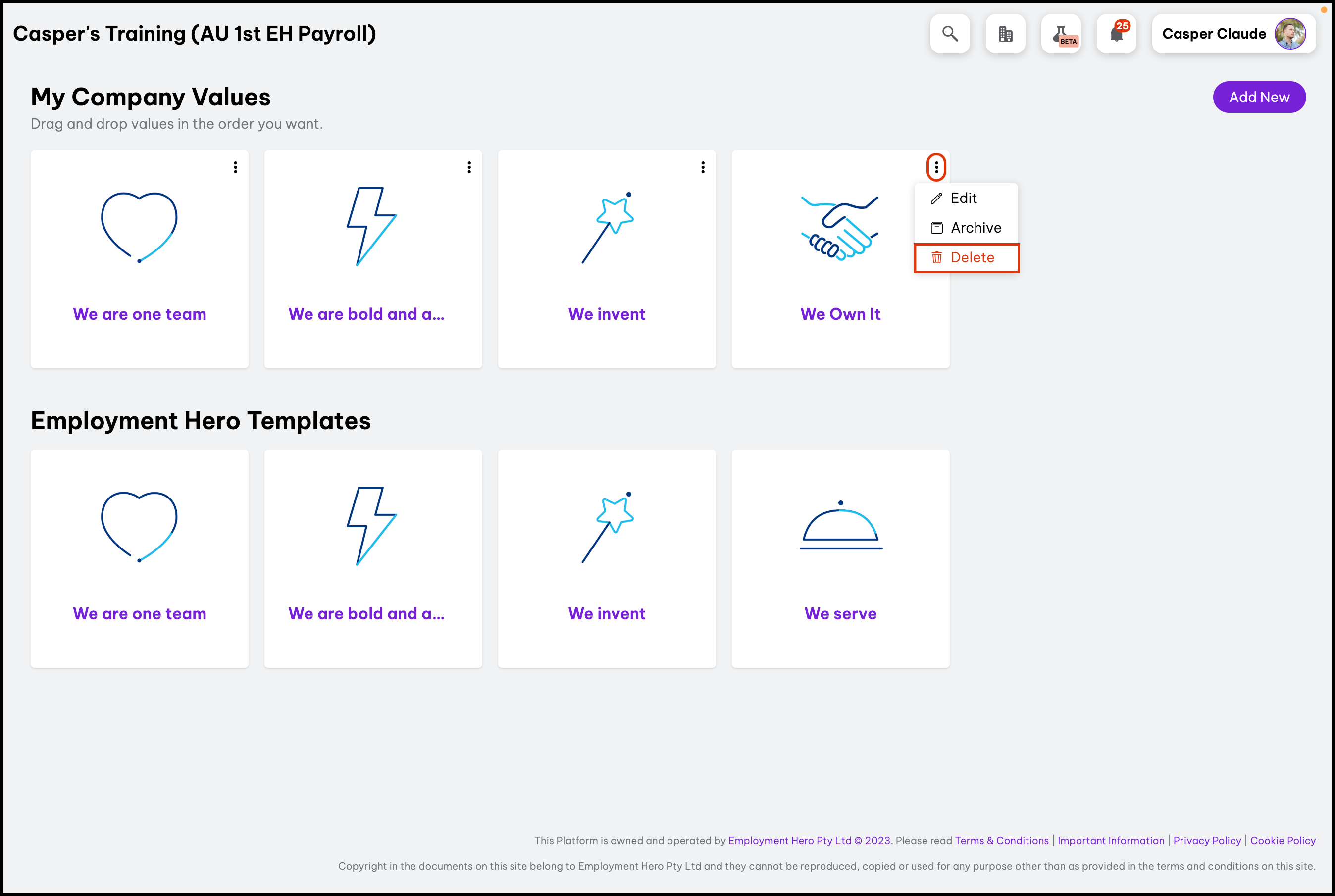The image size is (1335, 896).
Task: Select Archive in the context menu
Action: 975,228
